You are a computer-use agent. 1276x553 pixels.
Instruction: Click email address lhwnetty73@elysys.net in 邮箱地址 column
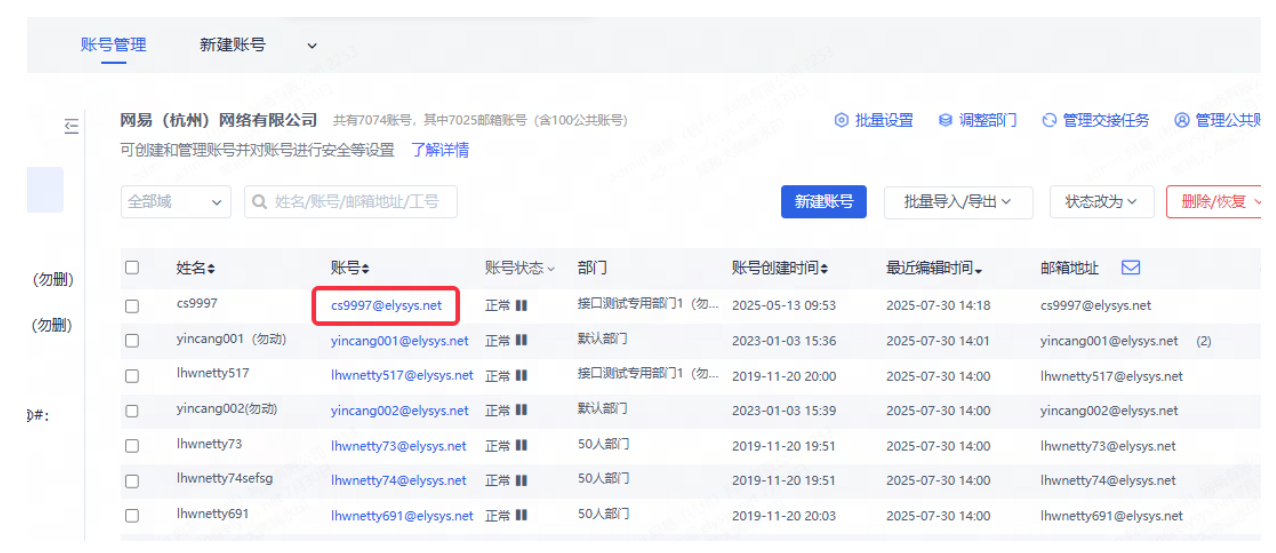[1108, 446]
